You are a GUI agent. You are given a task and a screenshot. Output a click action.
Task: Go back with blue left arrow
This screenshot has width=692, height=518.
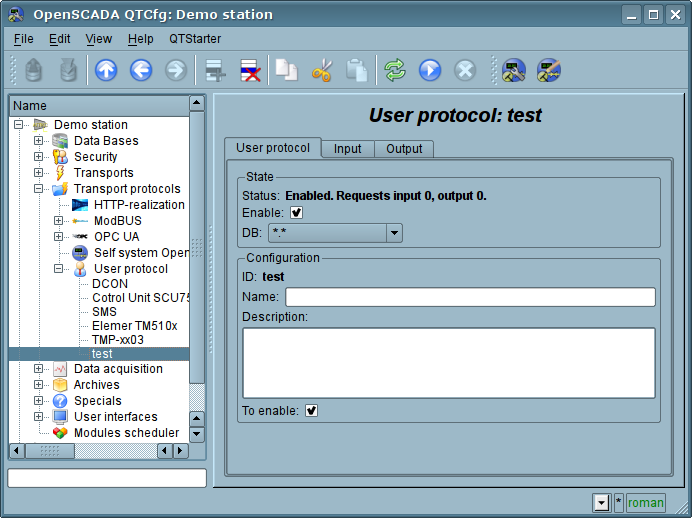pos(141,70)
